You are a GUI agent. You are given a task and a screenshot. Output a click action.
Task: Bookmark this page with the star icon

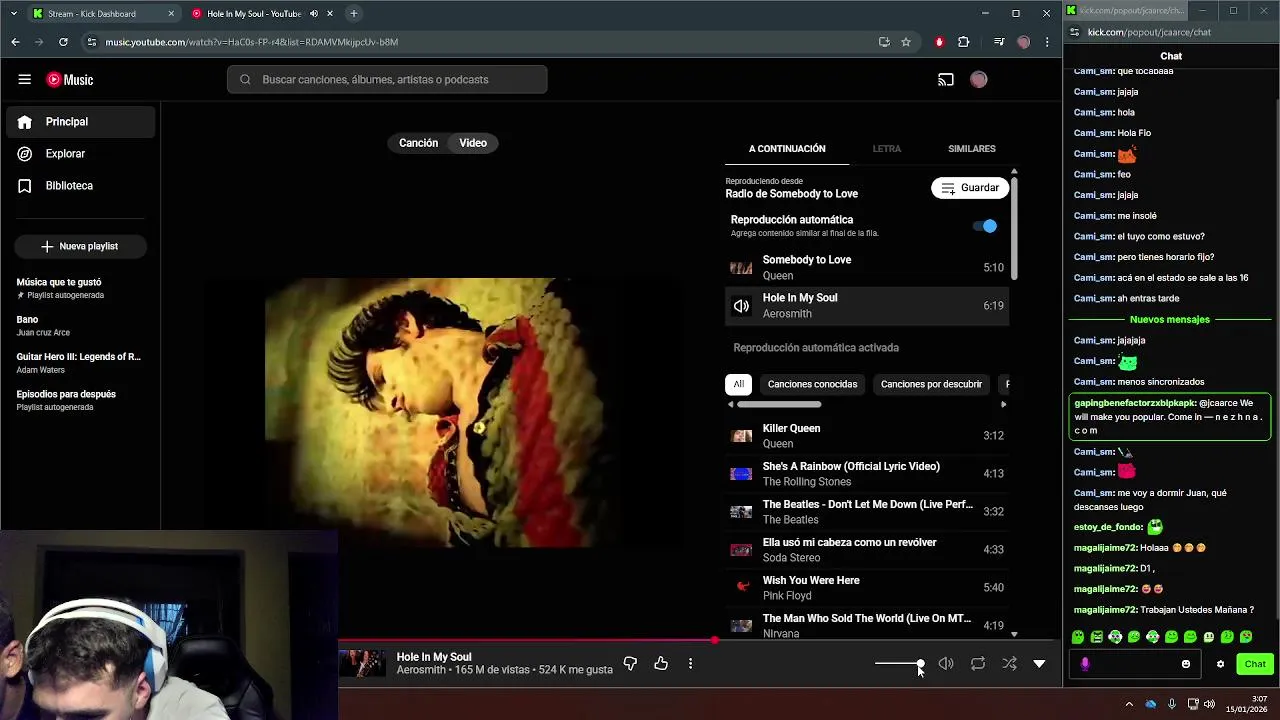(x=906, y=42)
